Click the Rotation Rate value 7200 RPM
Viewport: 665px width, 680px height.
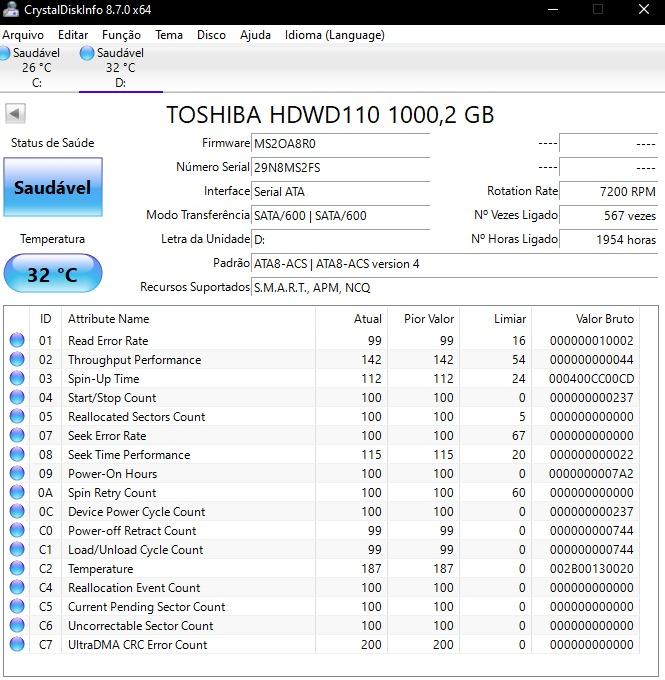609,191
